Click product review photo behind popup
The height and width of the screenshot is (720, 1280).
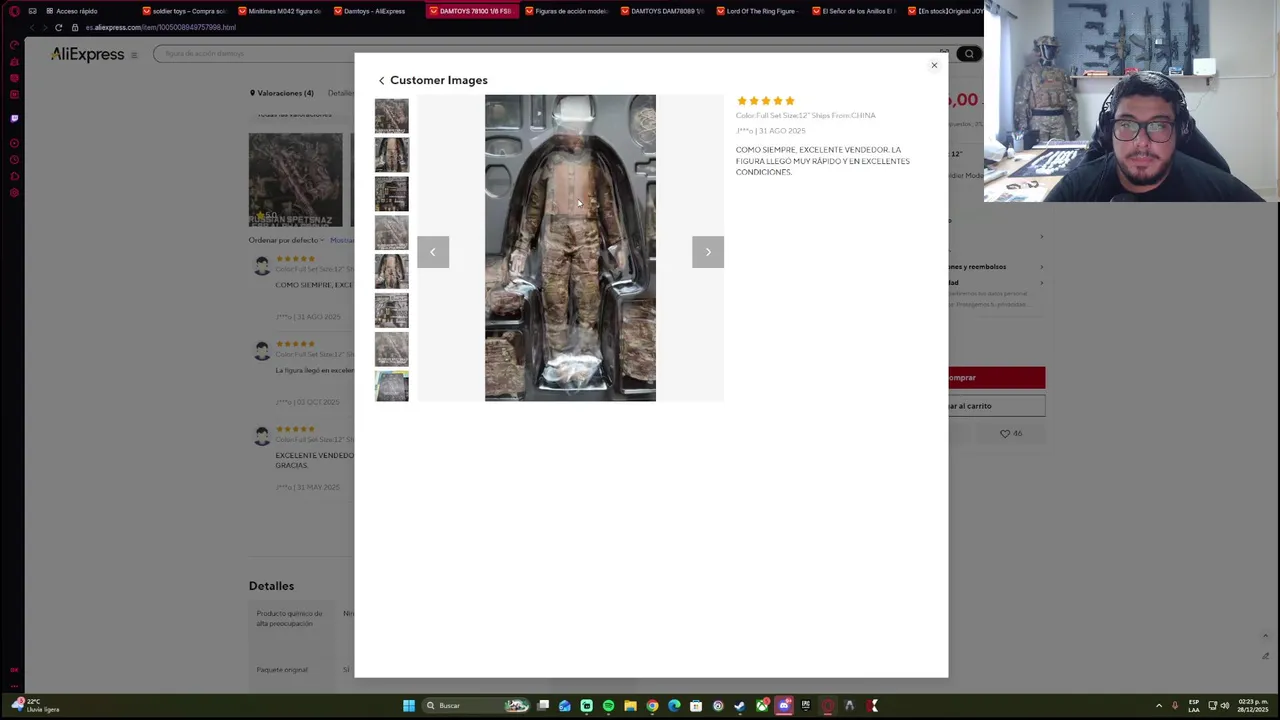(x=295, y=180)
